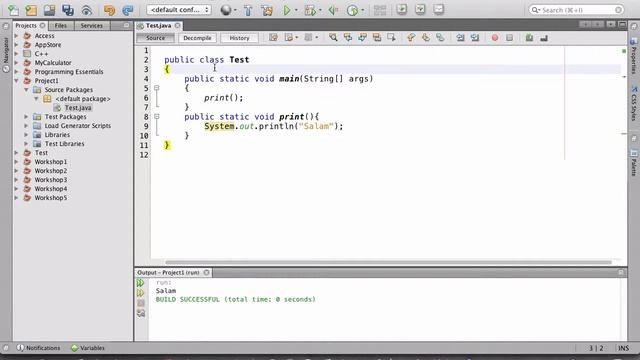Click the editor horizontal scrollbar

coord(388,262)
